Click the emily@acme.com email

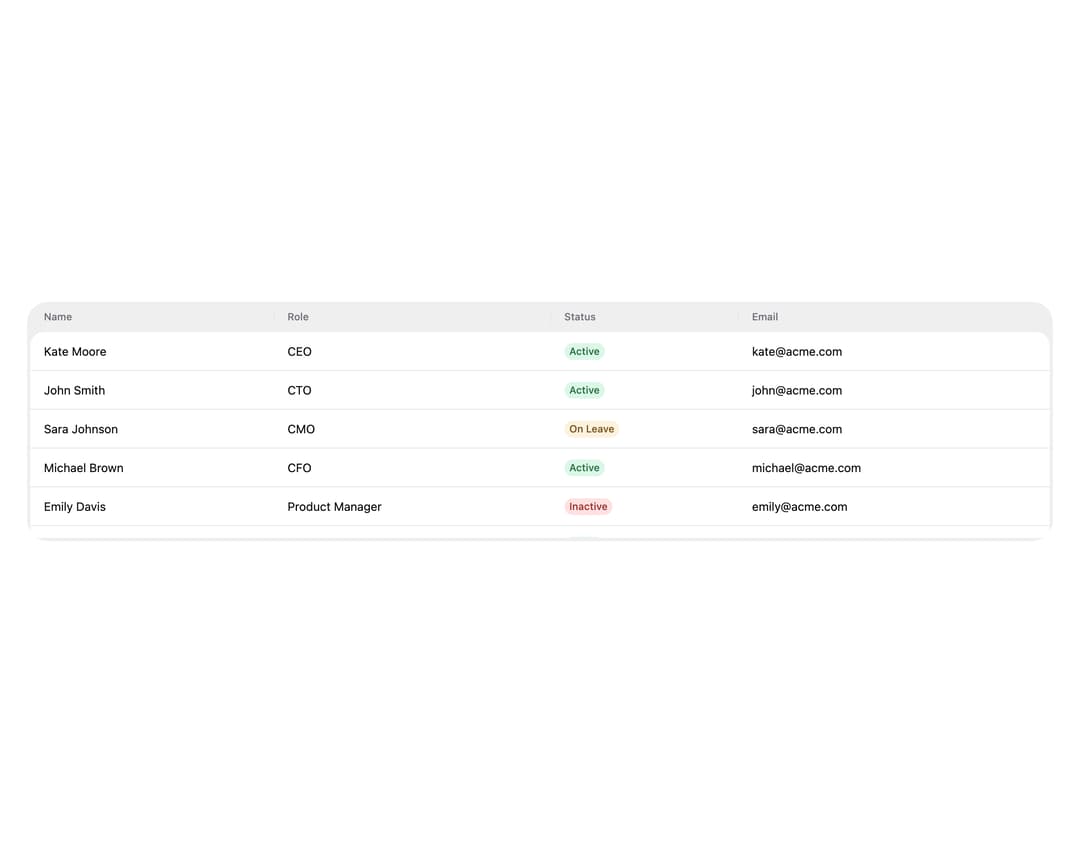click(799, 506)
